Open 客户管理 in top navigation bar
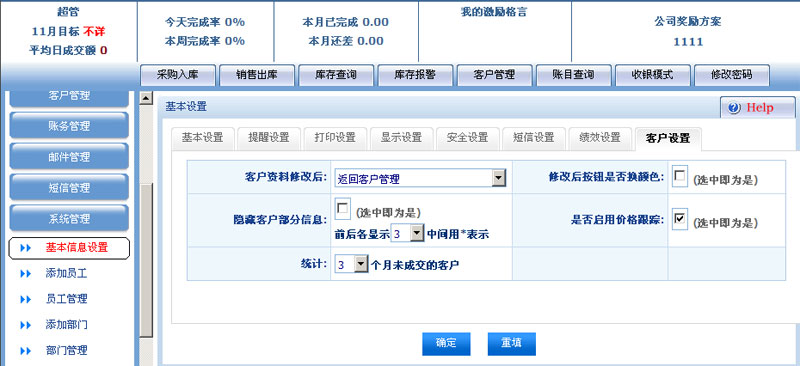 click(x=494, y=75)
